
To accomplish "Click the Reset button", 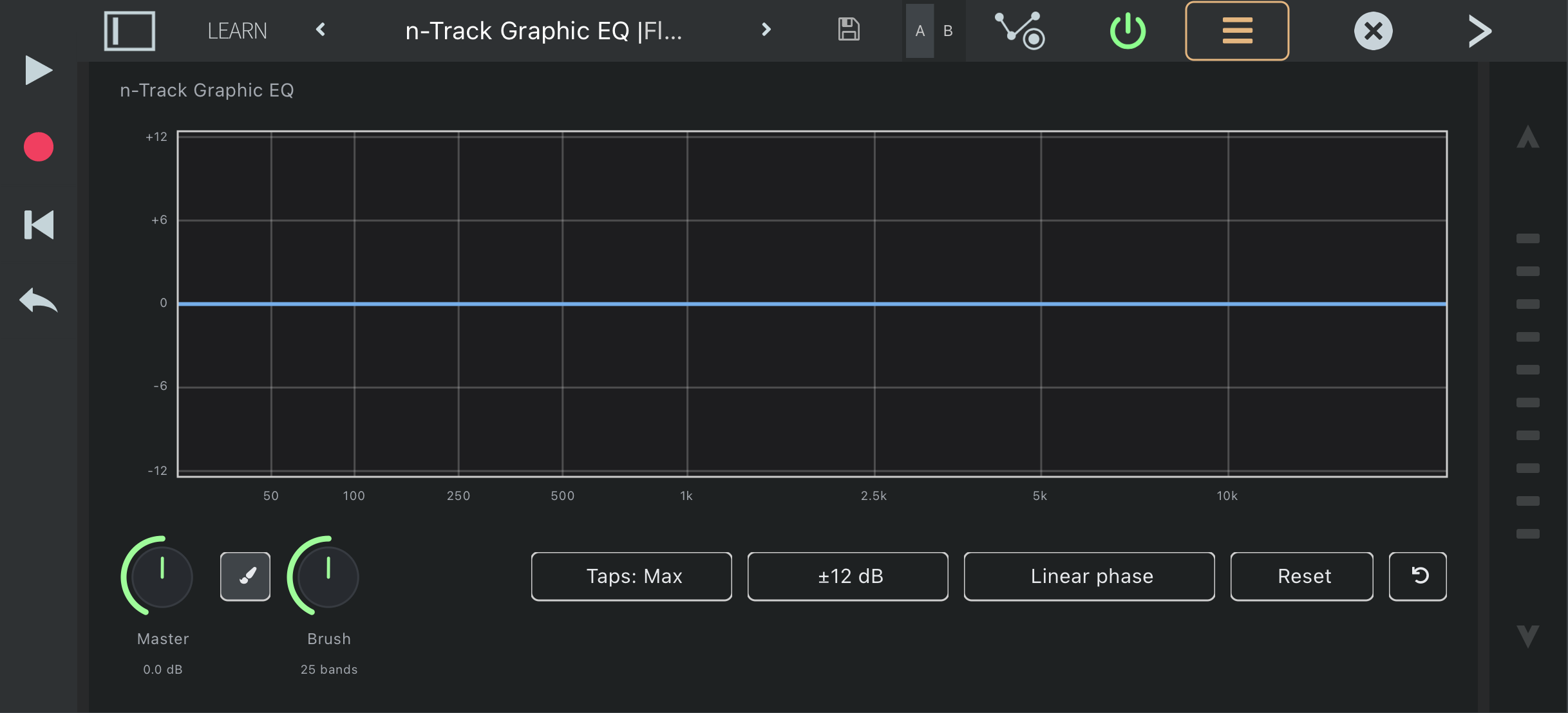I will pyautogui.click(x=1302, y=576).
